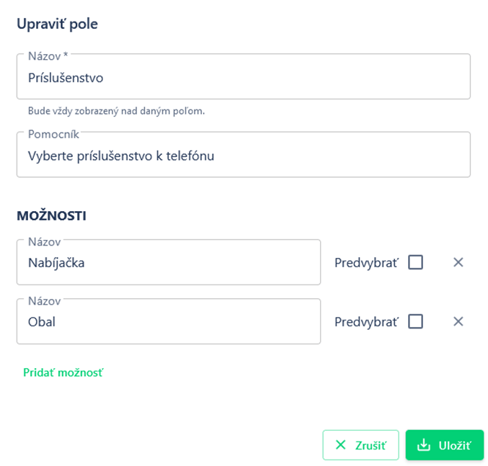The image size is (488, 466).
Task: Focus the Názov field containing Príslušenstvo
Action: 243,77
